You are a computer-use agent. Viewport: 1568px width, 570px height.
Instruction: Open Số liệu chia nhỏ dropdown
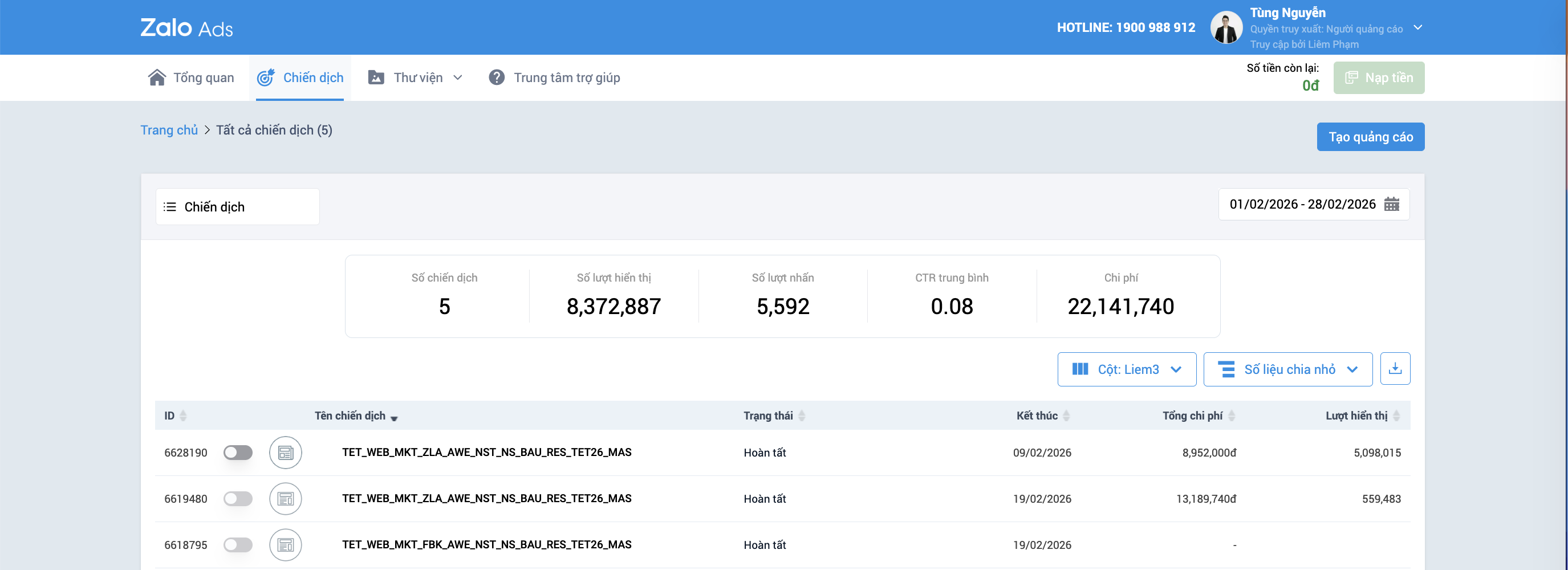pos(1288,369)
